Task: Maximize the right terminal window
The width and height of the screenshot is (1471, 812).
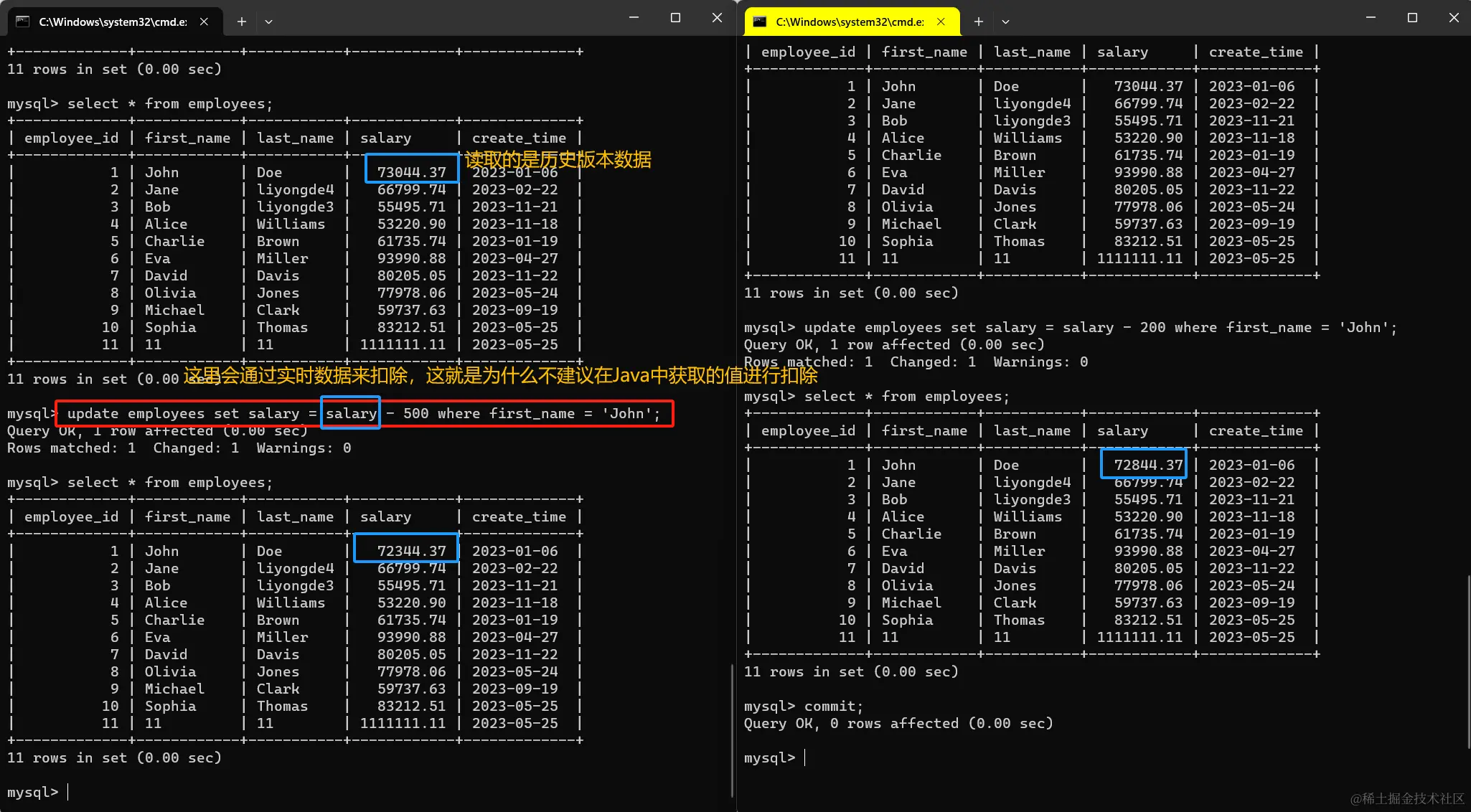Action: tap(1412, 17)
